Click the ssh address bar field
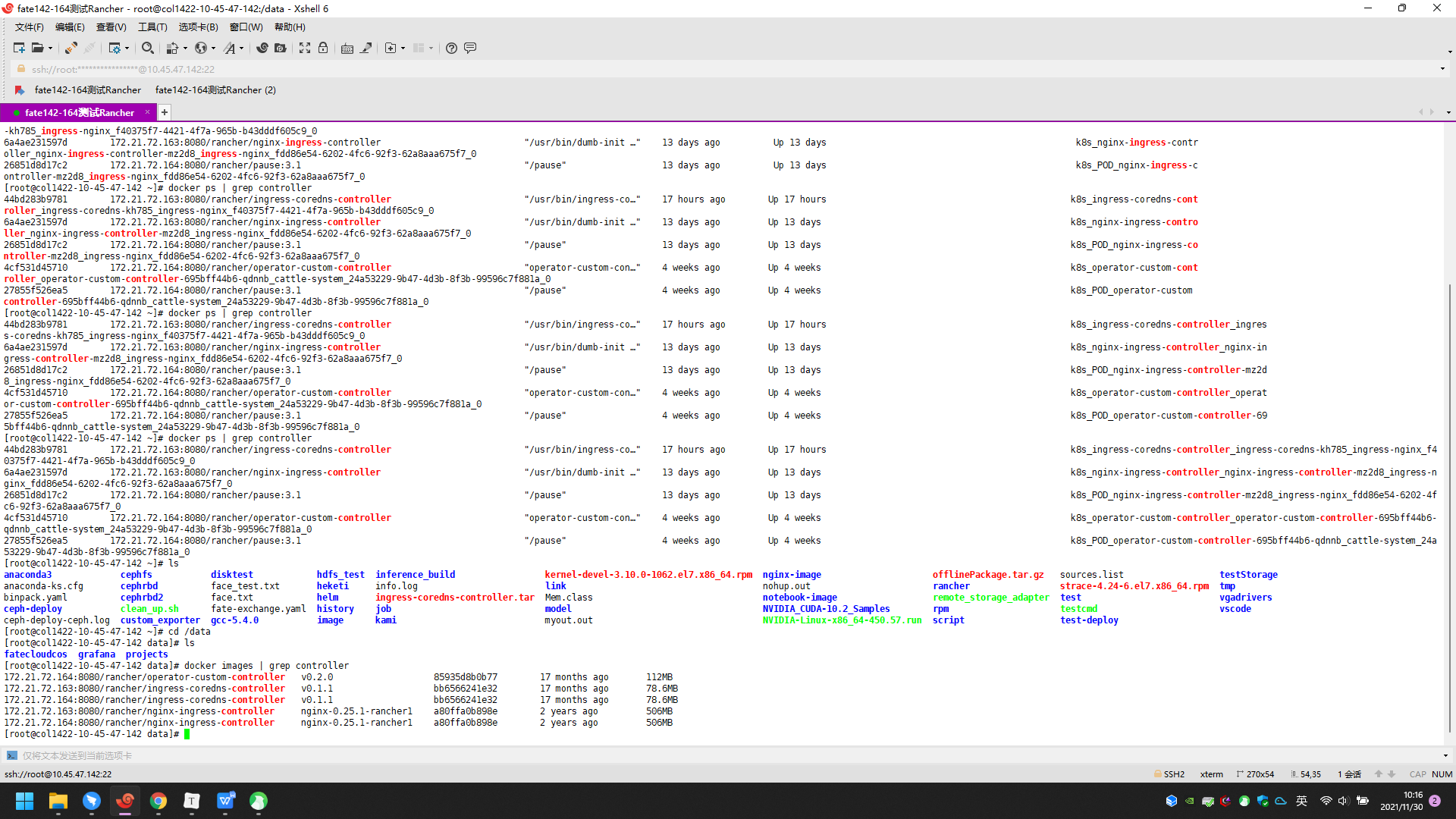The width and height of the screenshot is (1456, 819). [728, 69]
